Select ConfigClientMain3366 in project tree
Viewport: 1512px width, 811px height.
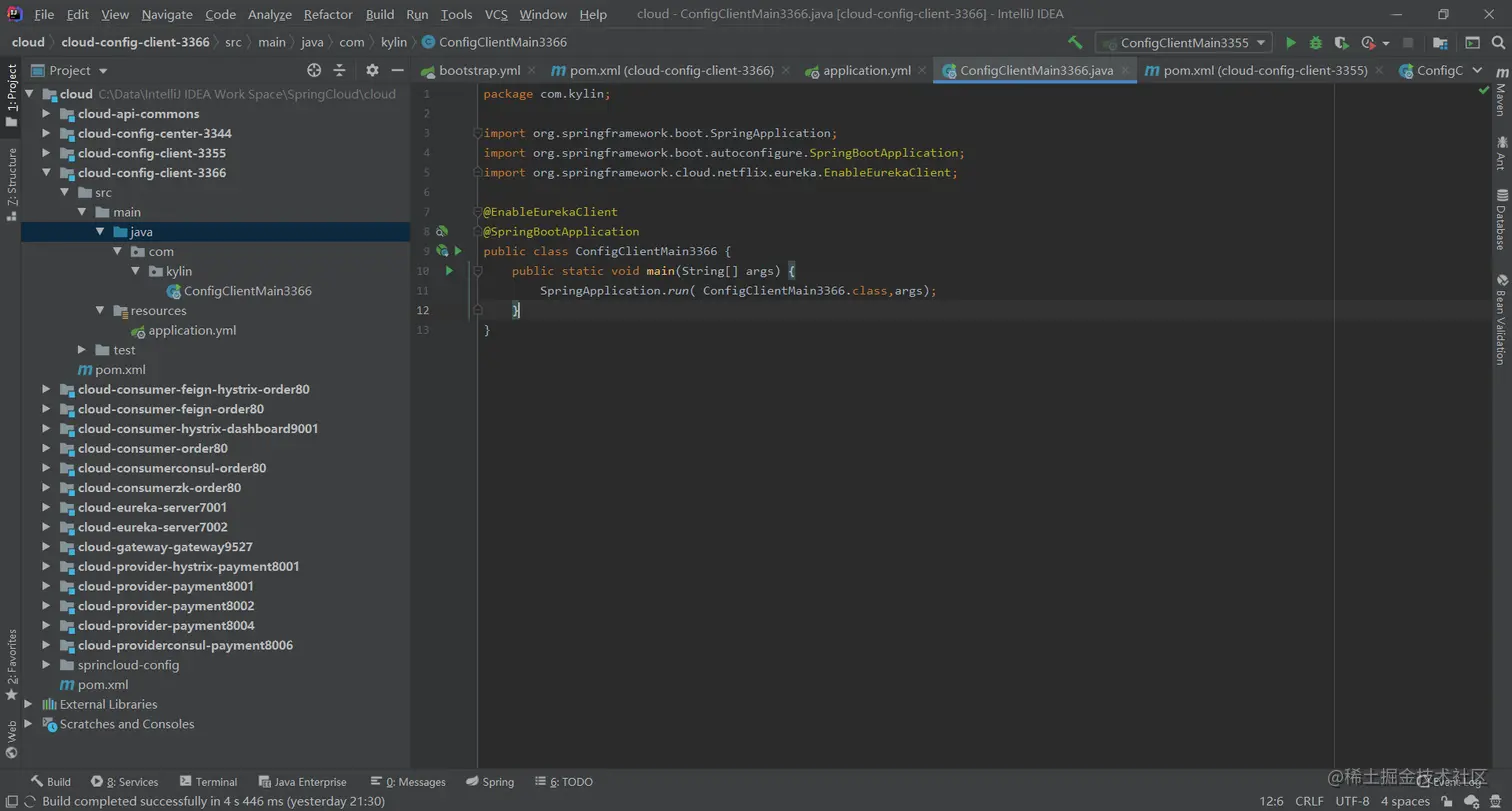pos(239,291)
